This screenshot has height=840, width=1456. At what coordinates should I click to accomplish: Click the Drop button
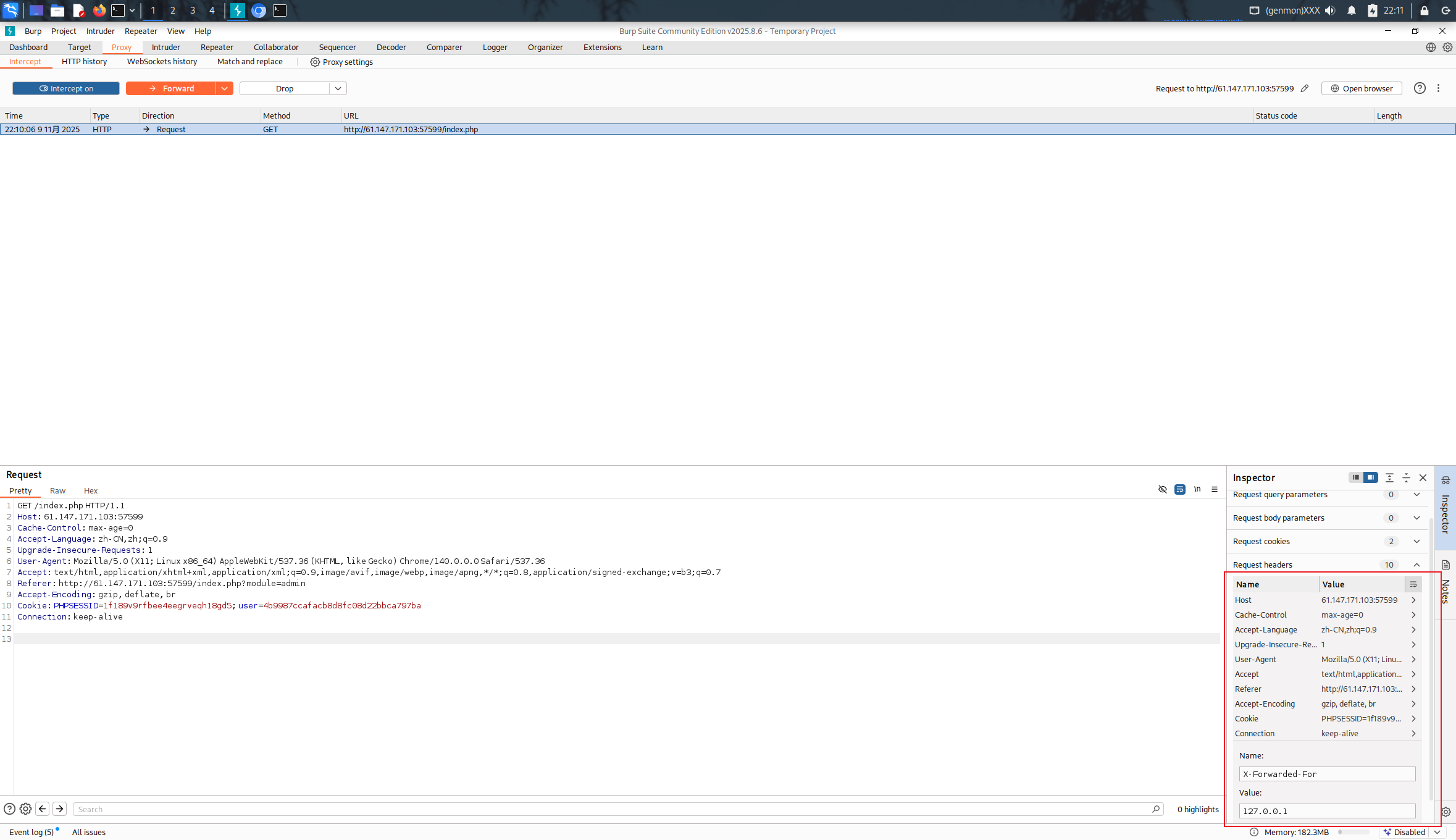(285, 88)
